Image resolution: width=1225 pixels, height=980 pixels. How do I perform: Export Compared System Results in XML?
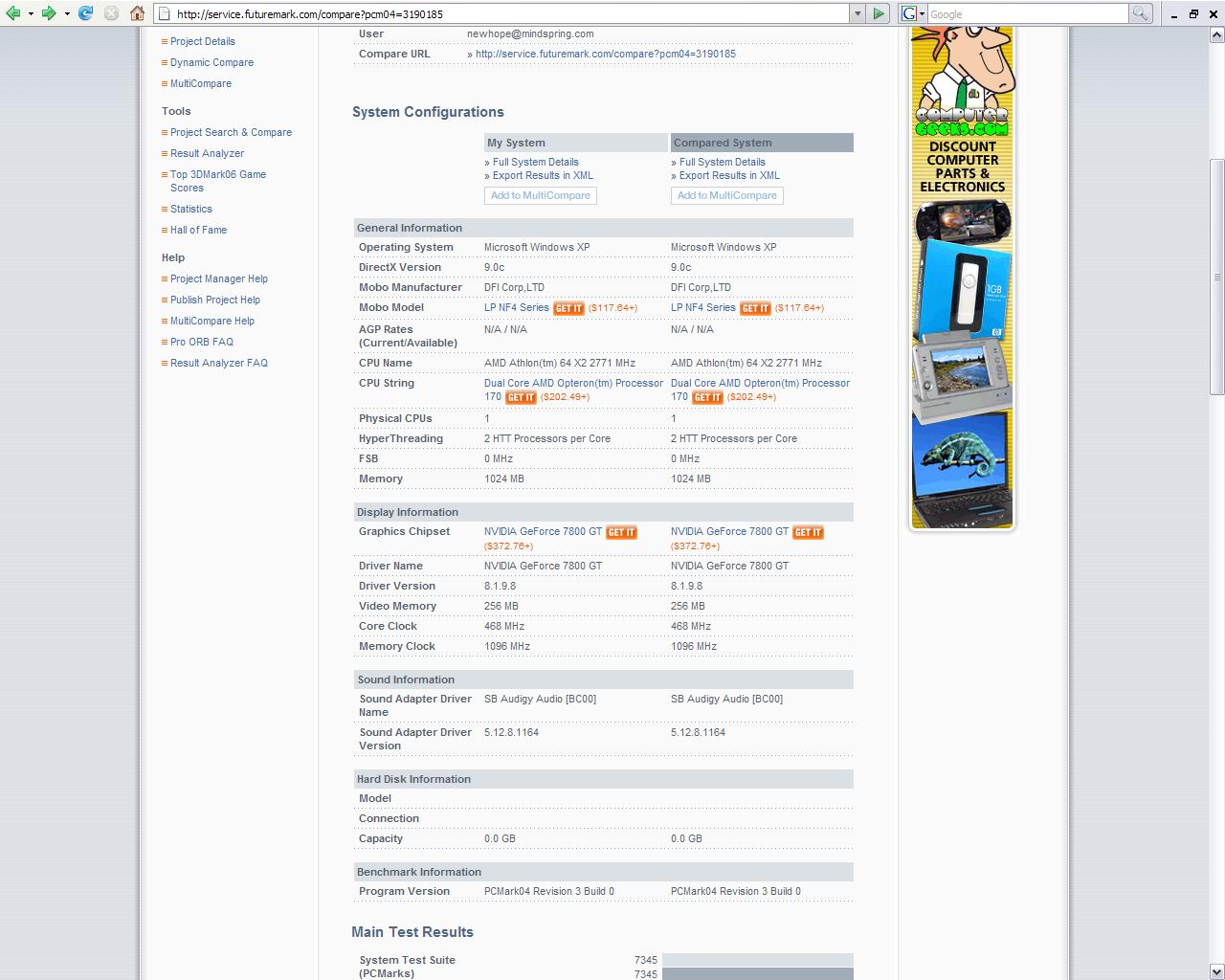(729, 175)
